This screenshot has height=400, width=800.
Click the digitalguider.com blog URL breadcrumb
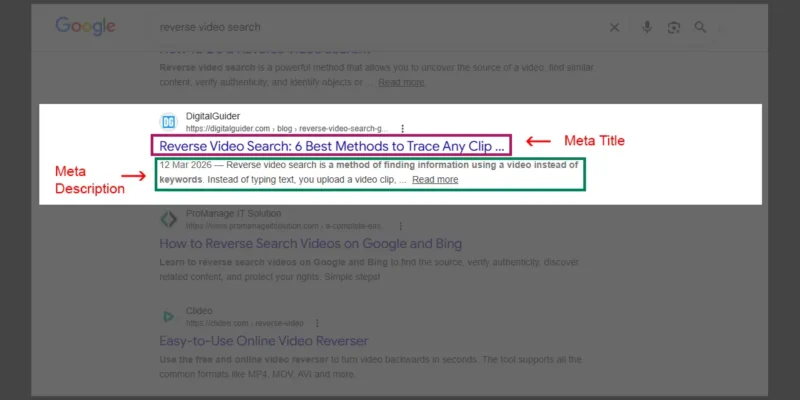click(287, 129)
